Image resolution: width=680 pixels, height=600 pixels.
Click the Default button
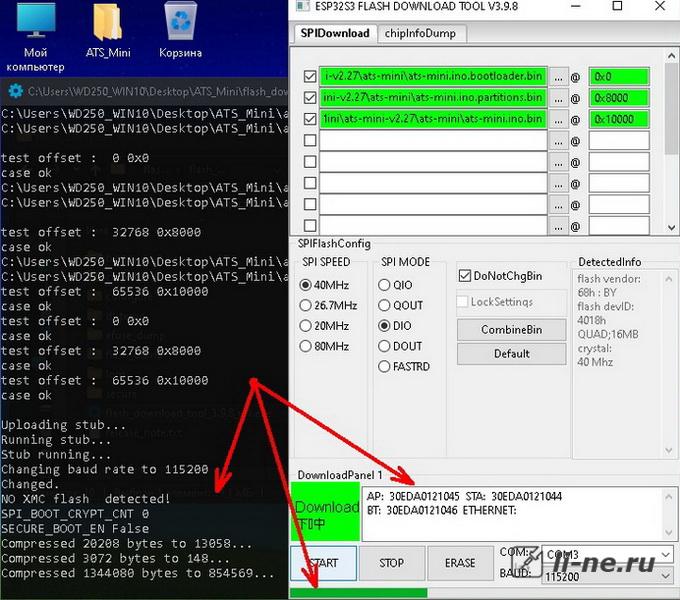pyautogui.click(x=511, y=354)
